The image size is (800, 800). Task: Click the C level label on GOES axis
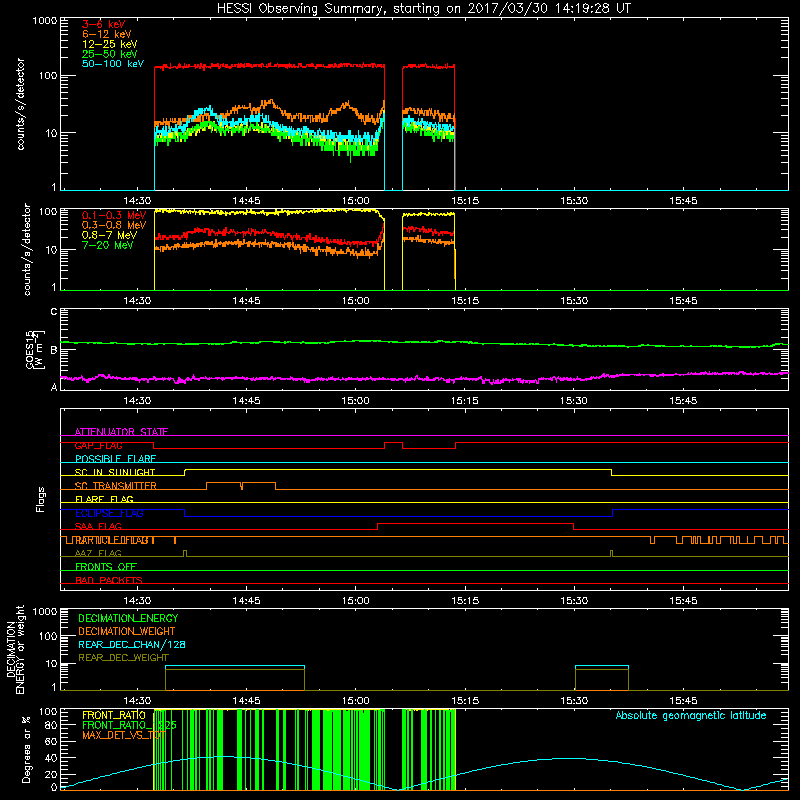[x=54, y=312]
